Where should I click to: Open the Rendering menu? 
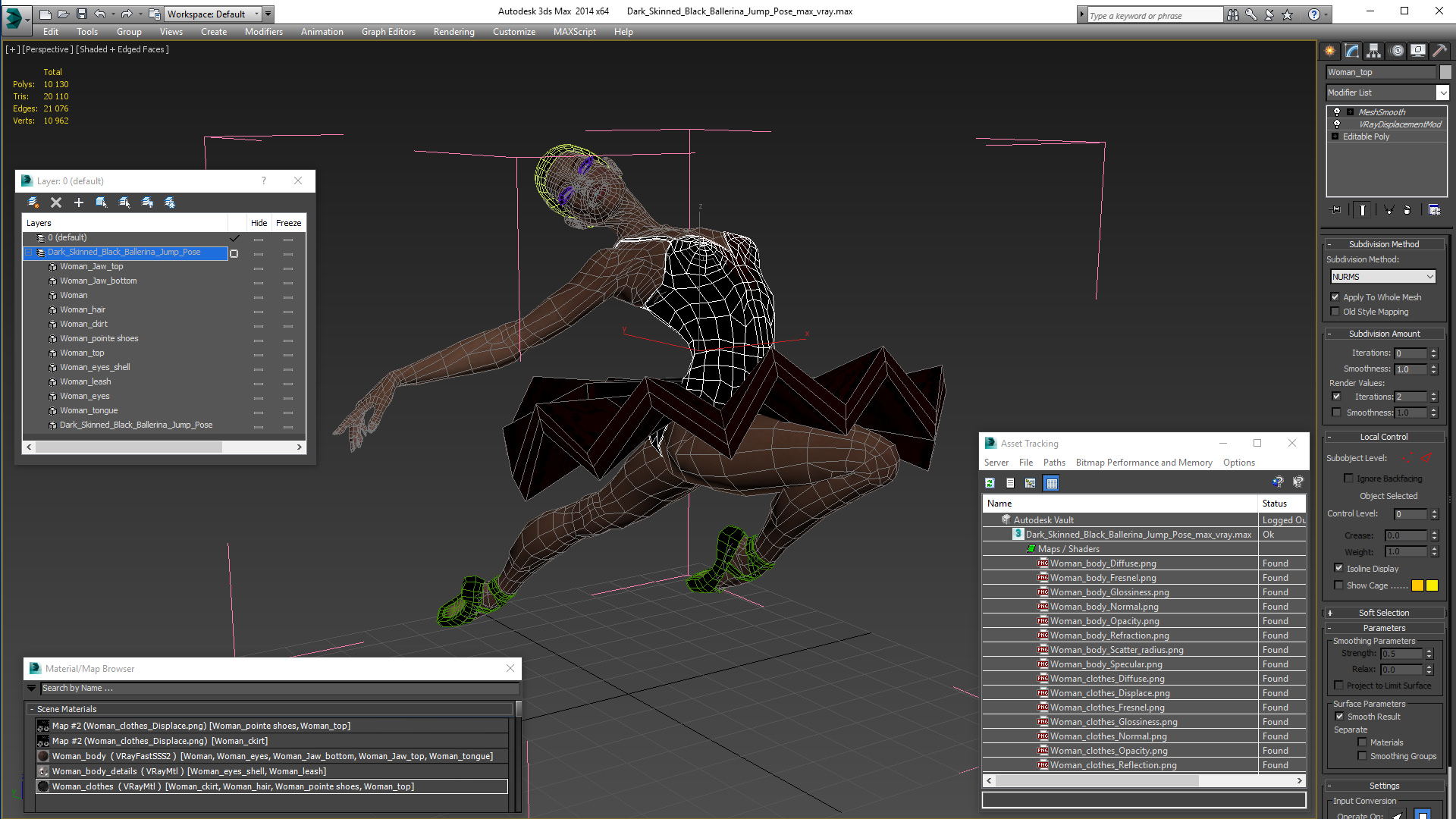pyautogui.click(x=453, y=32)
